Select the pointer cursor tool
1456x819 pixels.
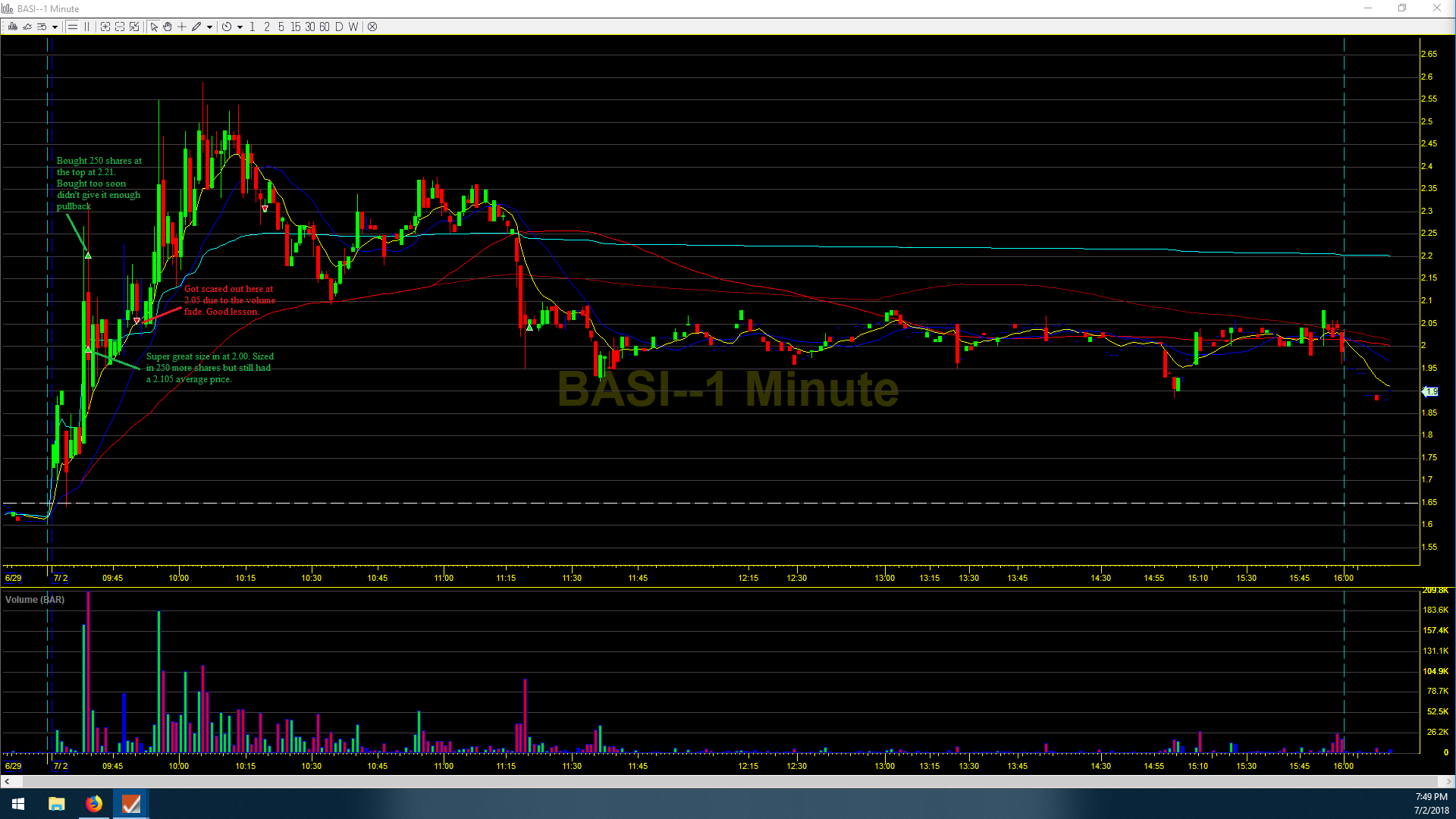point(154,27)
